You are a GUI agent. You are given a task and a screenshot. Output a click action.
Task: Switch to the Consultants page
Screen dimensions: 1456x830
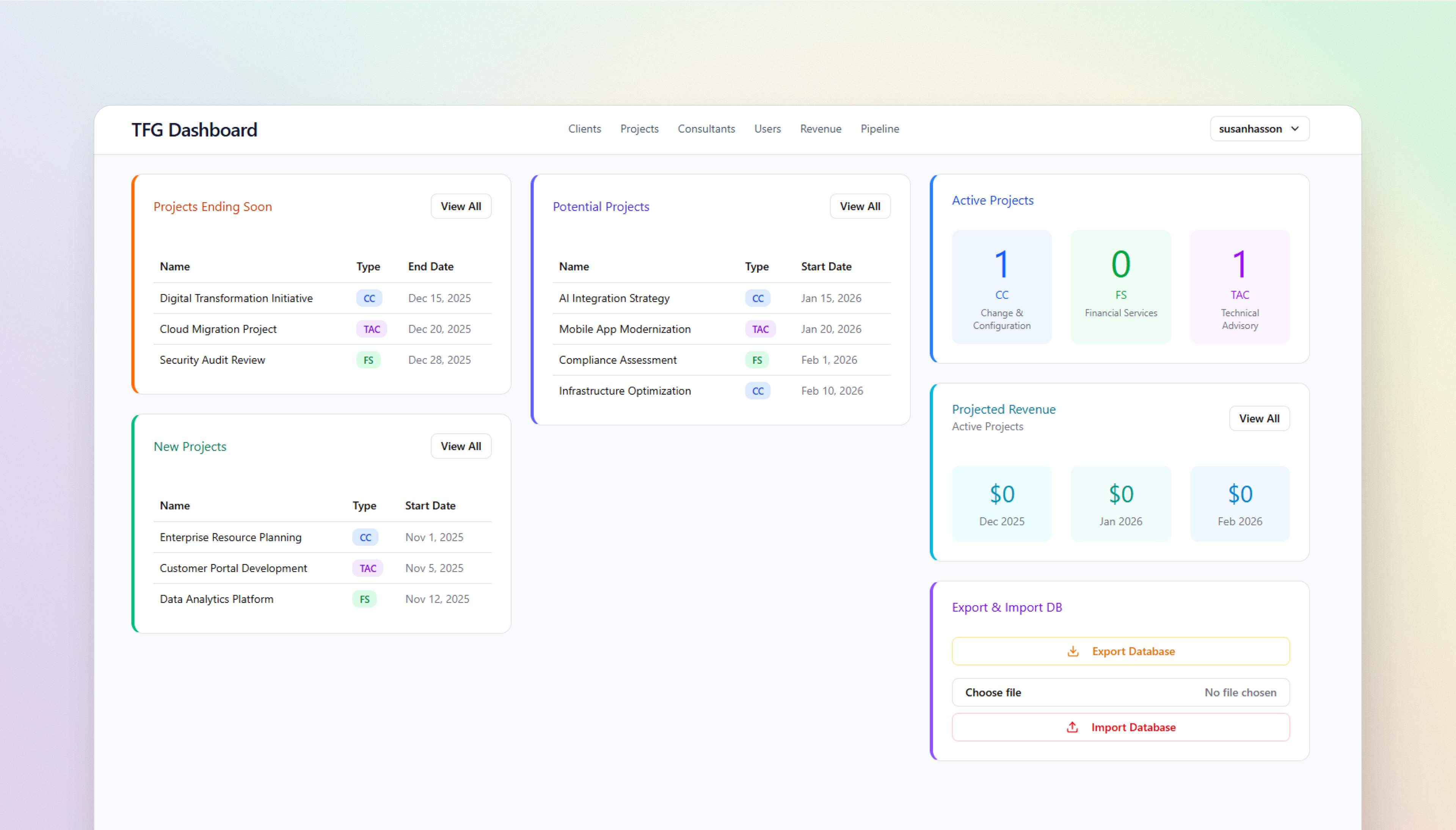click(706, 128)
